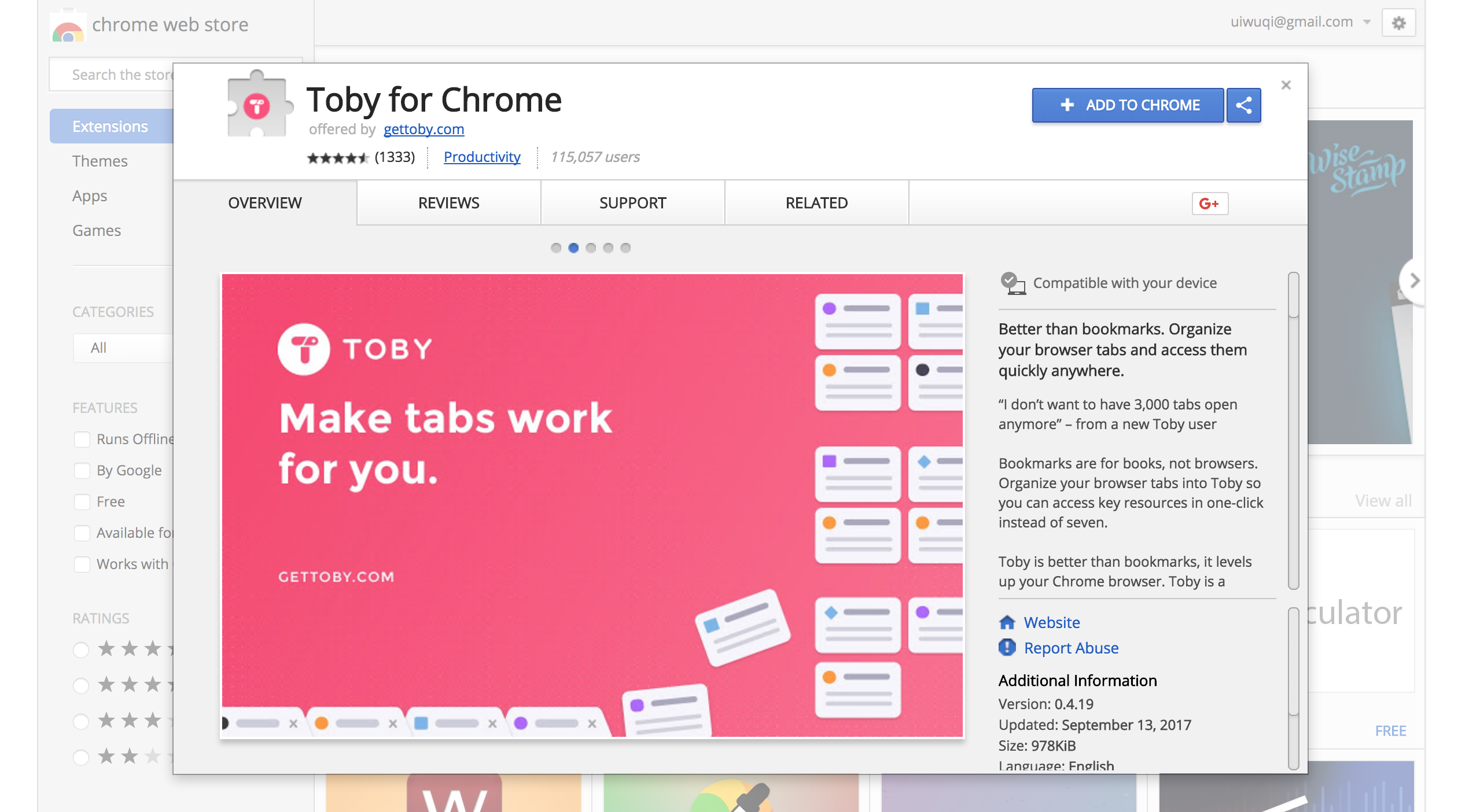Click the Report Abuse link
Image resolution: width=1480 pixels, height=812 pixels.
(x=1071, y=648)
